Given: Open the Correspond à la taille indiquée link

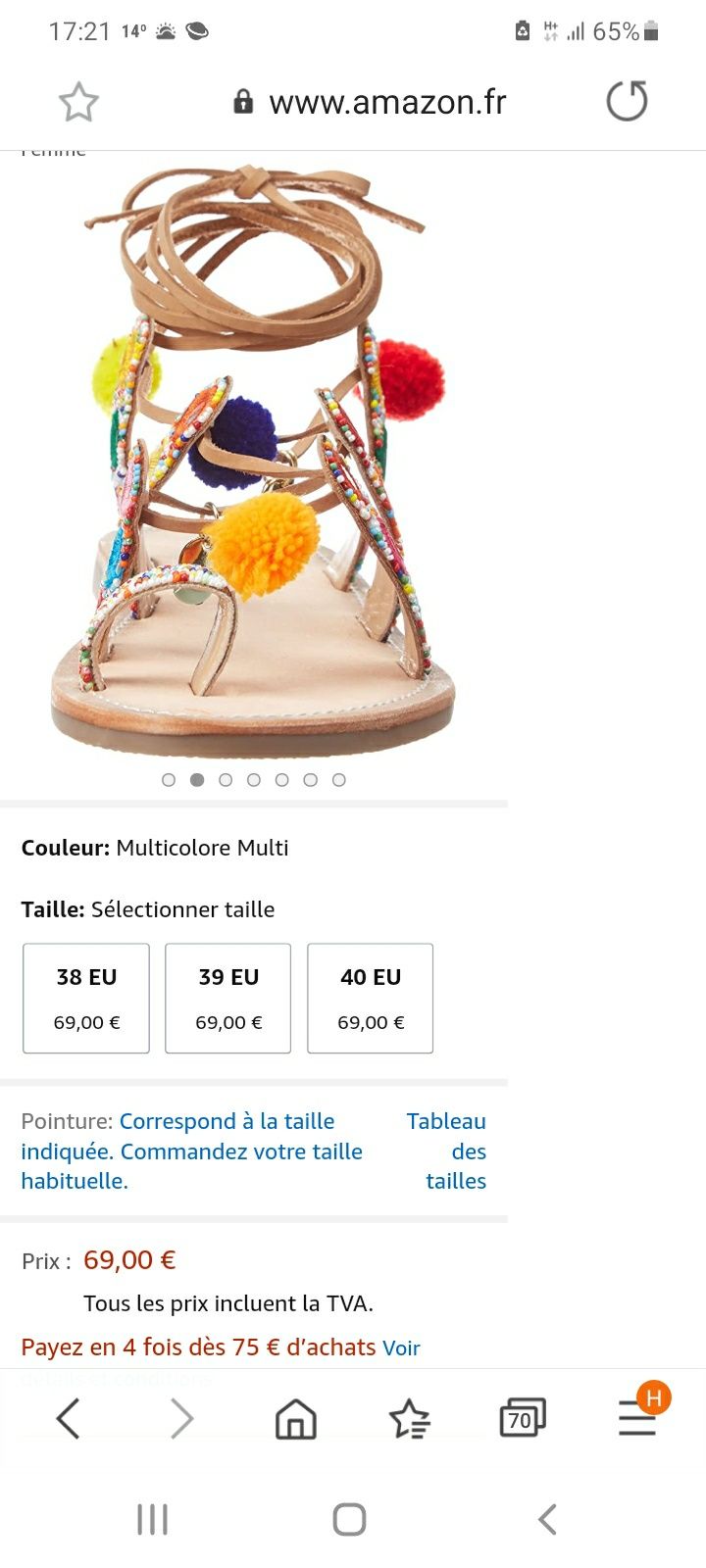Looking at the screenshot, I should (192, 1151).
